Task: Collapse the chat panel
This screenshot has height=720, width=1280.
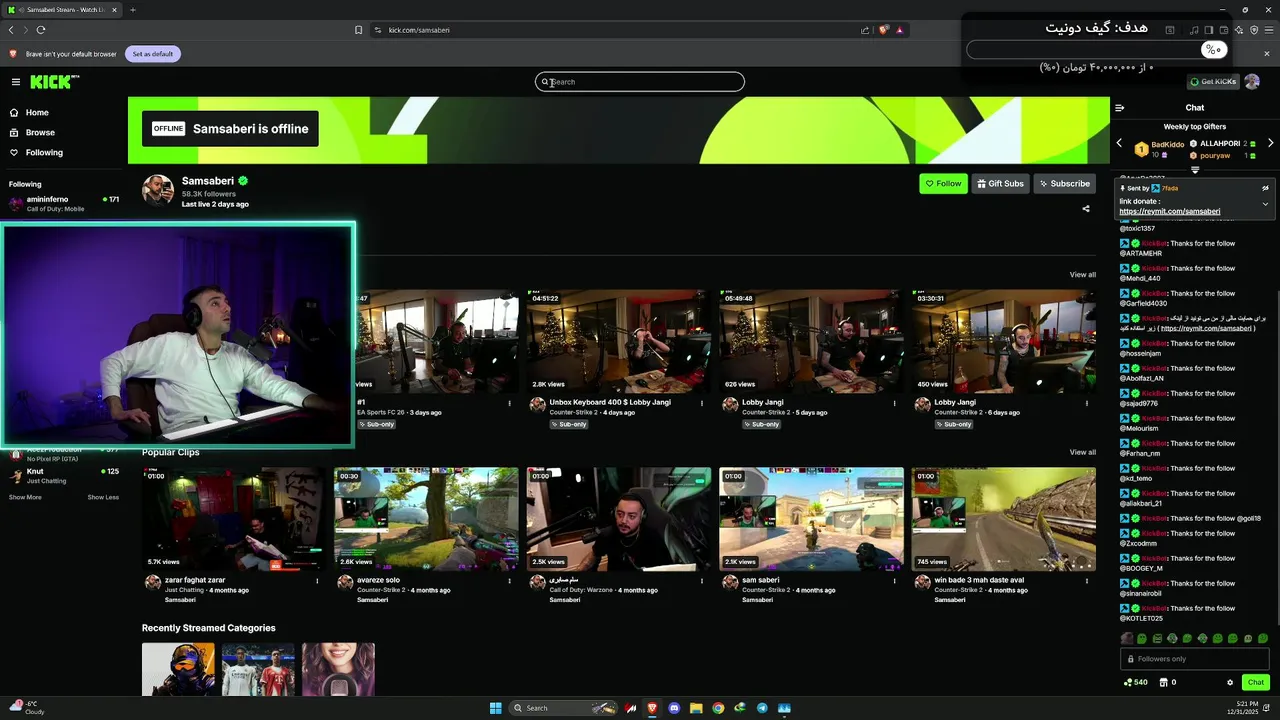Action: (x=1119, y=108)
